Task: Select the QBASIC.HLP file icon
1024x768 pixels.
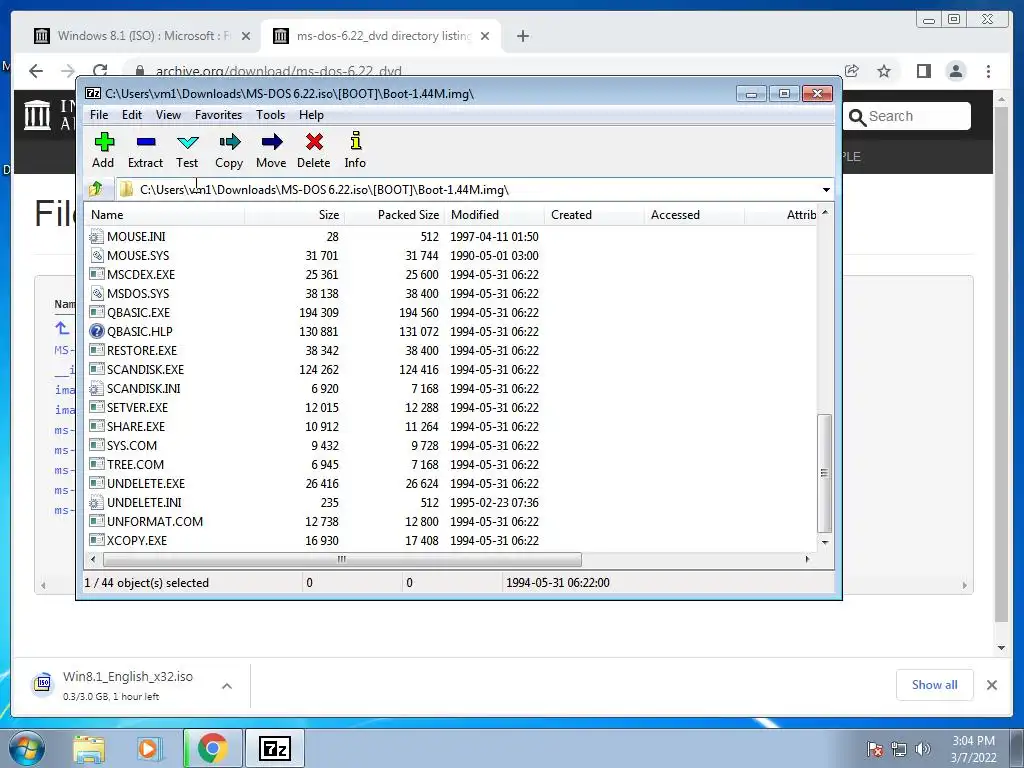Action: click(97, 331)
